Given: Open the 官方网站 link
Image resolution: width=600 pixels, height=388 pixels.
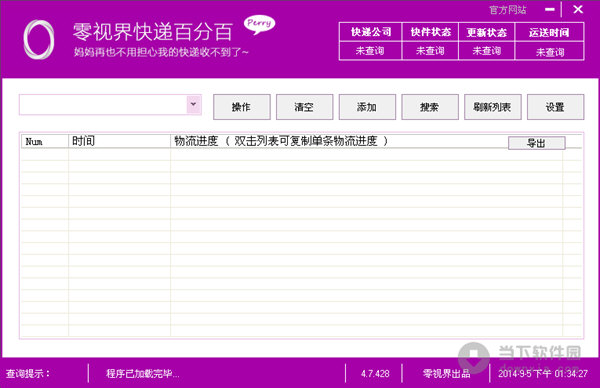Looking at the screenshot, I should (x=508, y=10).
